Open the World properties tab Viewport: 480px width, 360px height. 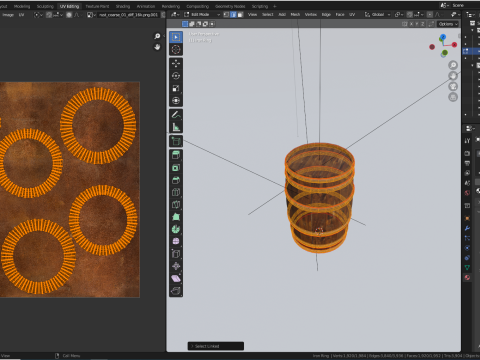pyautogui.click(x=467, y=193)
